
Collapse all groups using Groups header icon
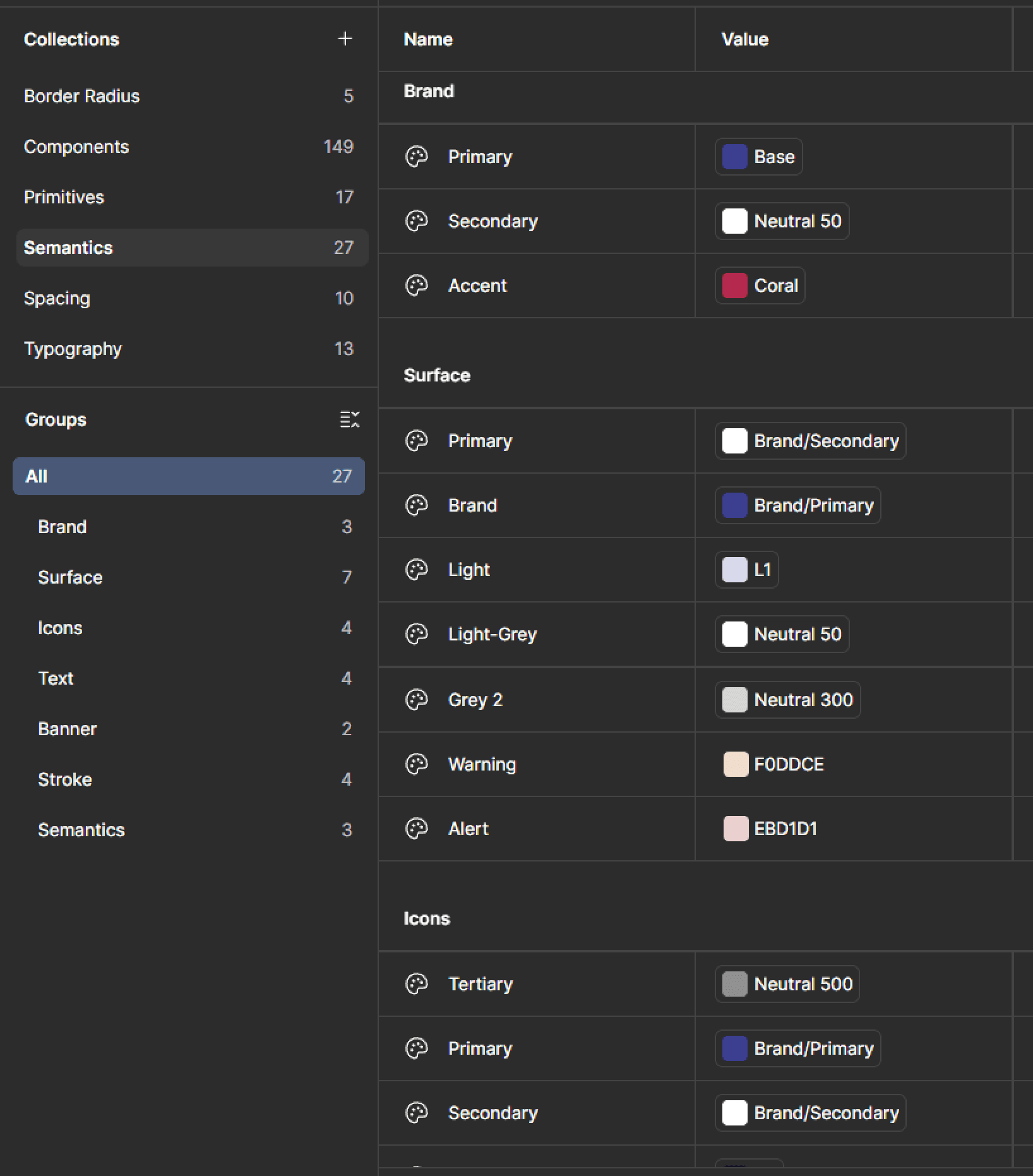coord(349,419)
